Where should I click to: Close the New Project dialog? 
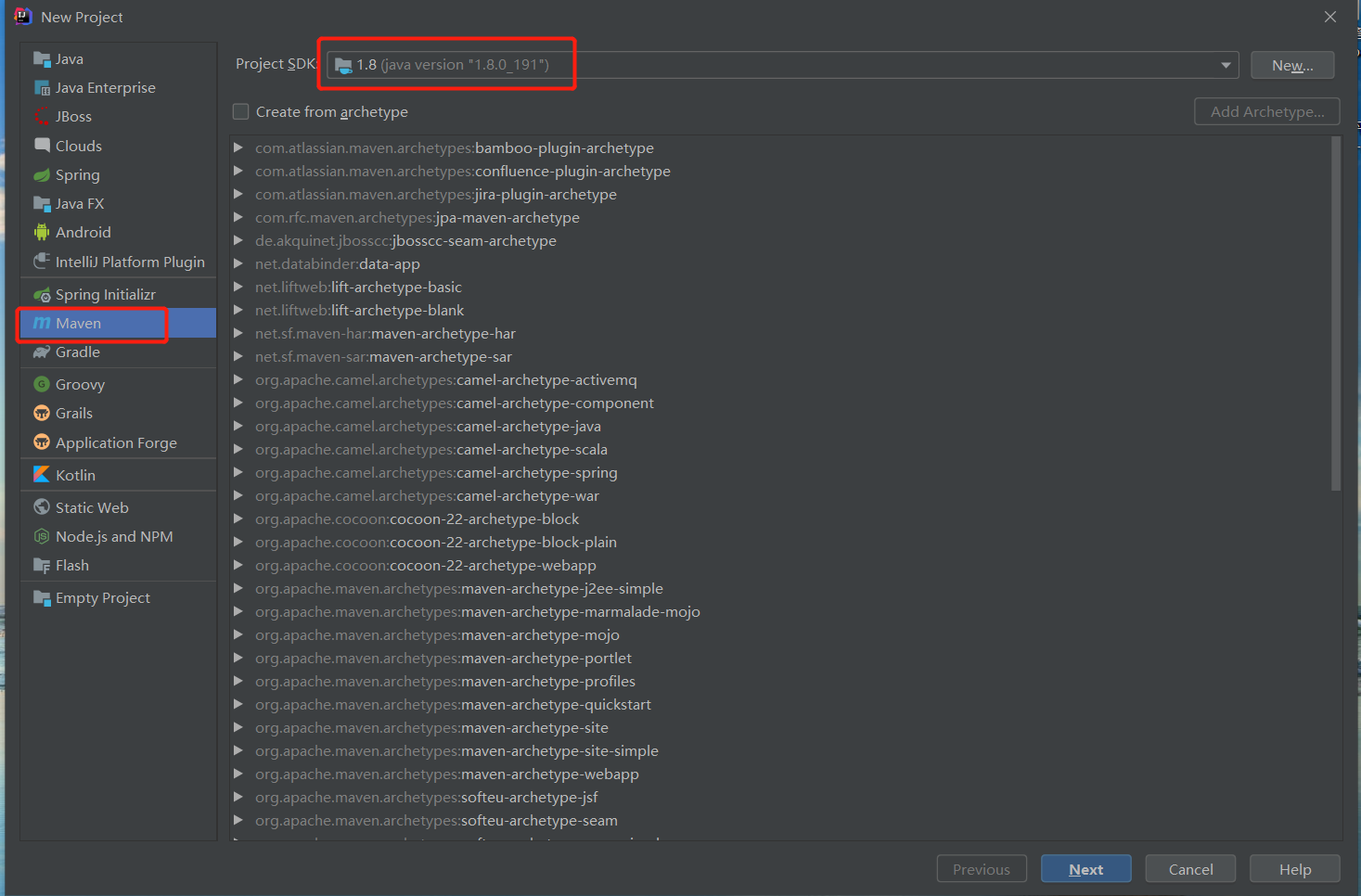click(1330, 17)
